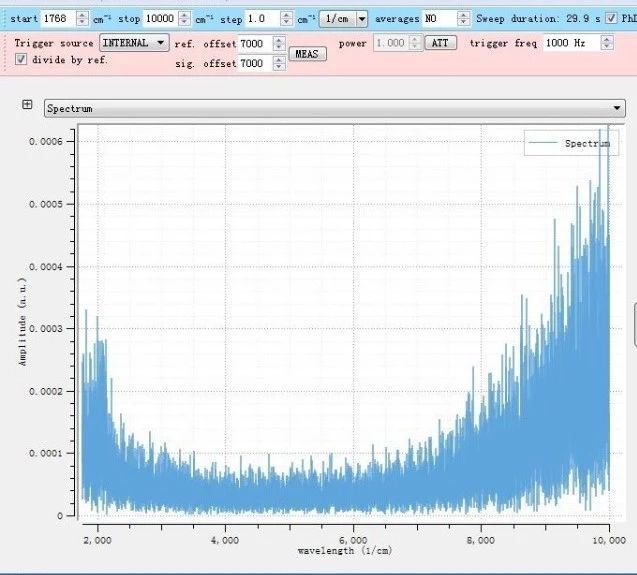
Task: Click the plus icon left of Spectrum dropdown
Action: 27,105
